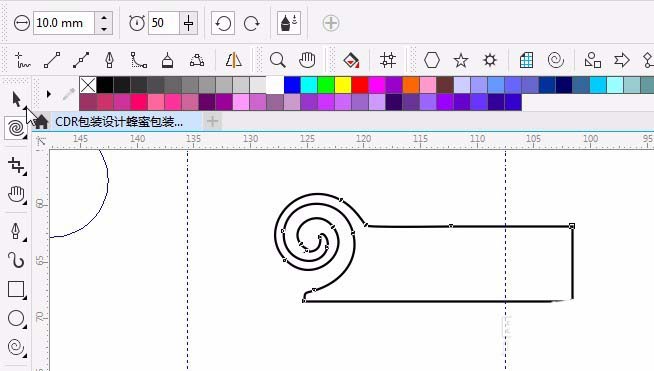Image resolution: width=654 pixels, height=371 pixels.
Task: Decrease nib size with the down spinner arrow
Action: (103, 28)
